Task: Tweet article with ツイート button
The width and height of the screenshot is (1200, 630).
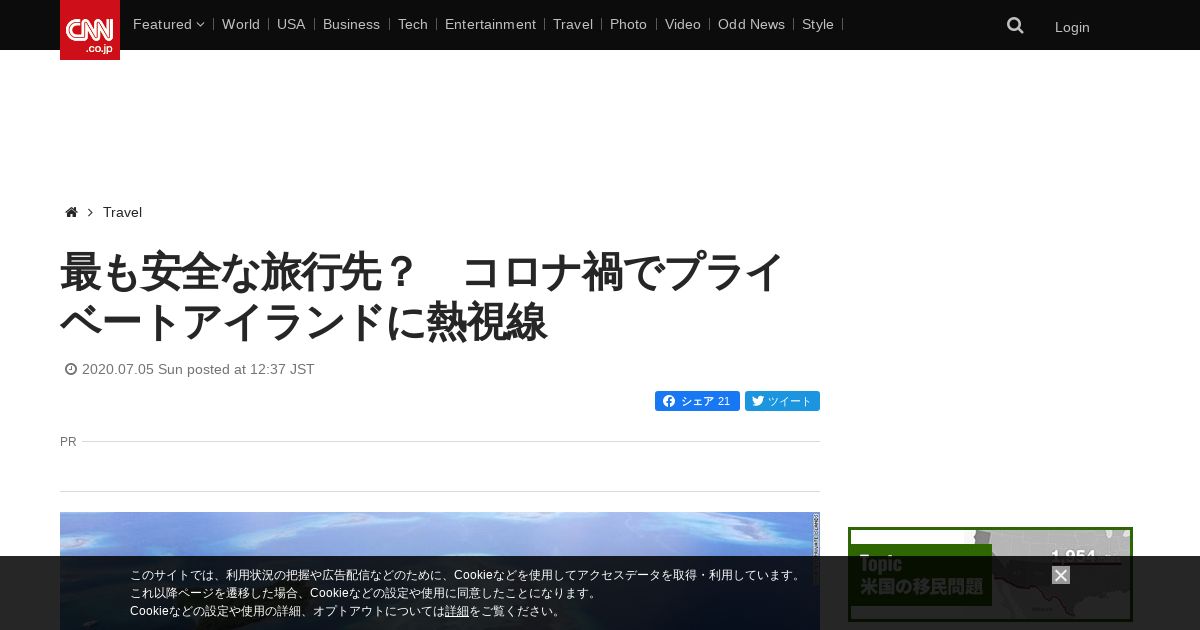Action: click(x=782, y=401)
